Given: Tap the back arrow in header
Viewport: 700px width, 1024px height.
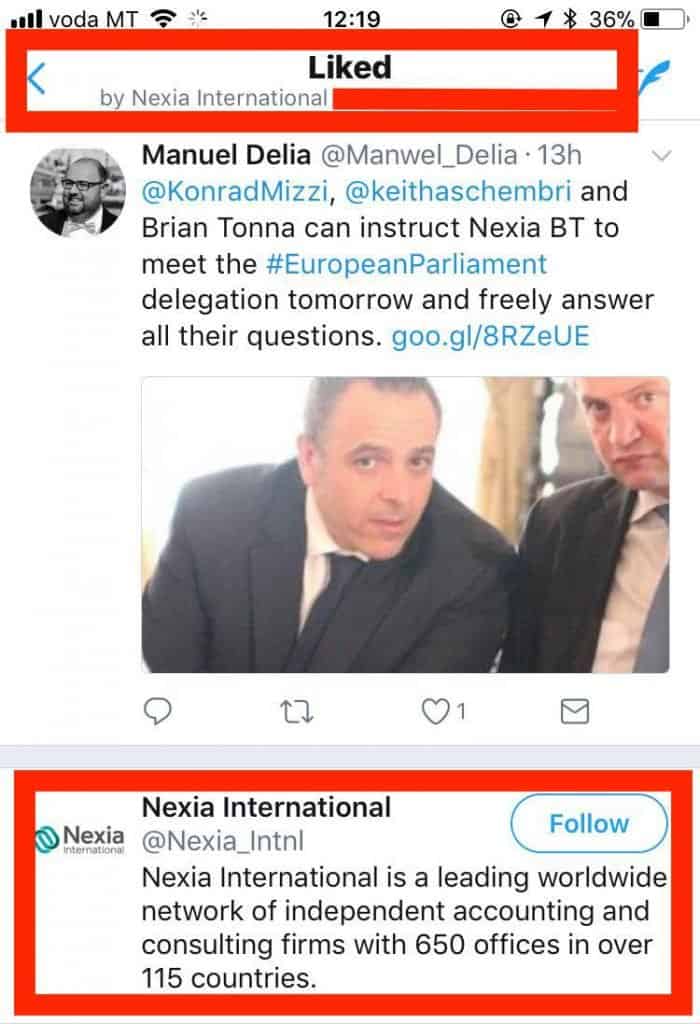Looking at the screenshot, I should tap(36, 77).
